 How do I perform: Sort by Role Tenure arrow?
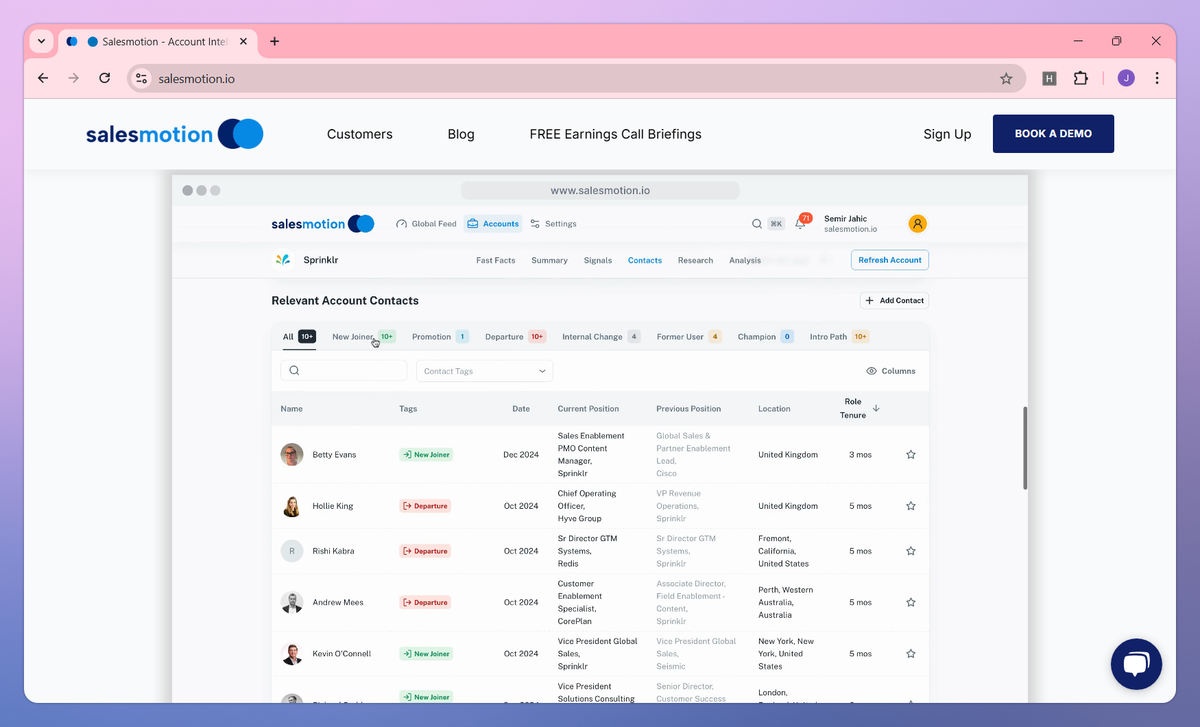[x=876, y=408]
